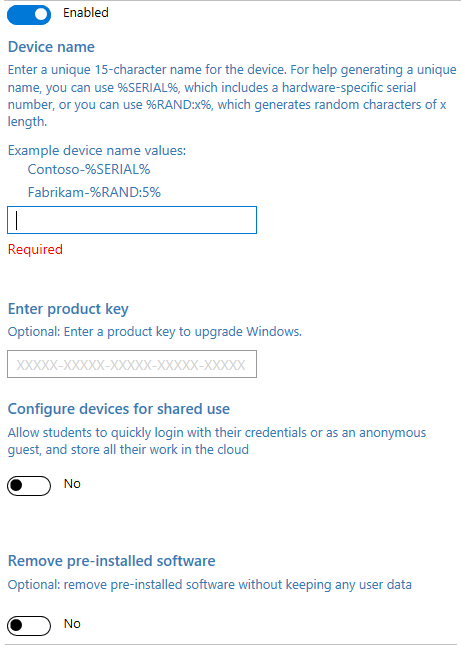Click the Configure devices for shared use heading
461x645 pixels.
118,409
